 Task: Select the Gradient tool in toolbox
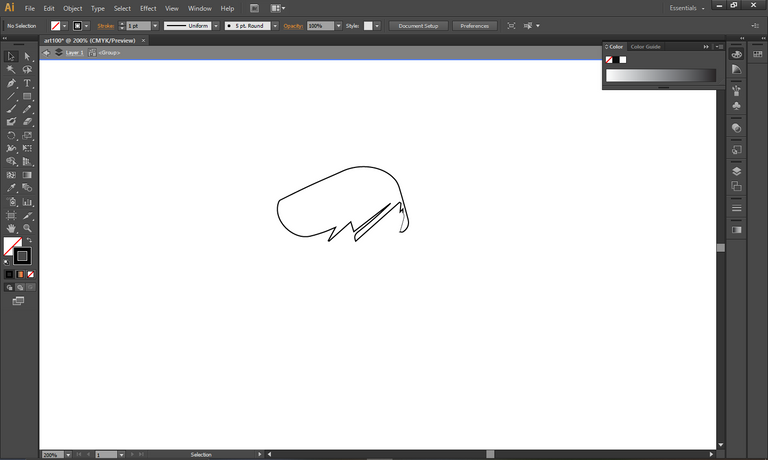[x=27, y=174]
